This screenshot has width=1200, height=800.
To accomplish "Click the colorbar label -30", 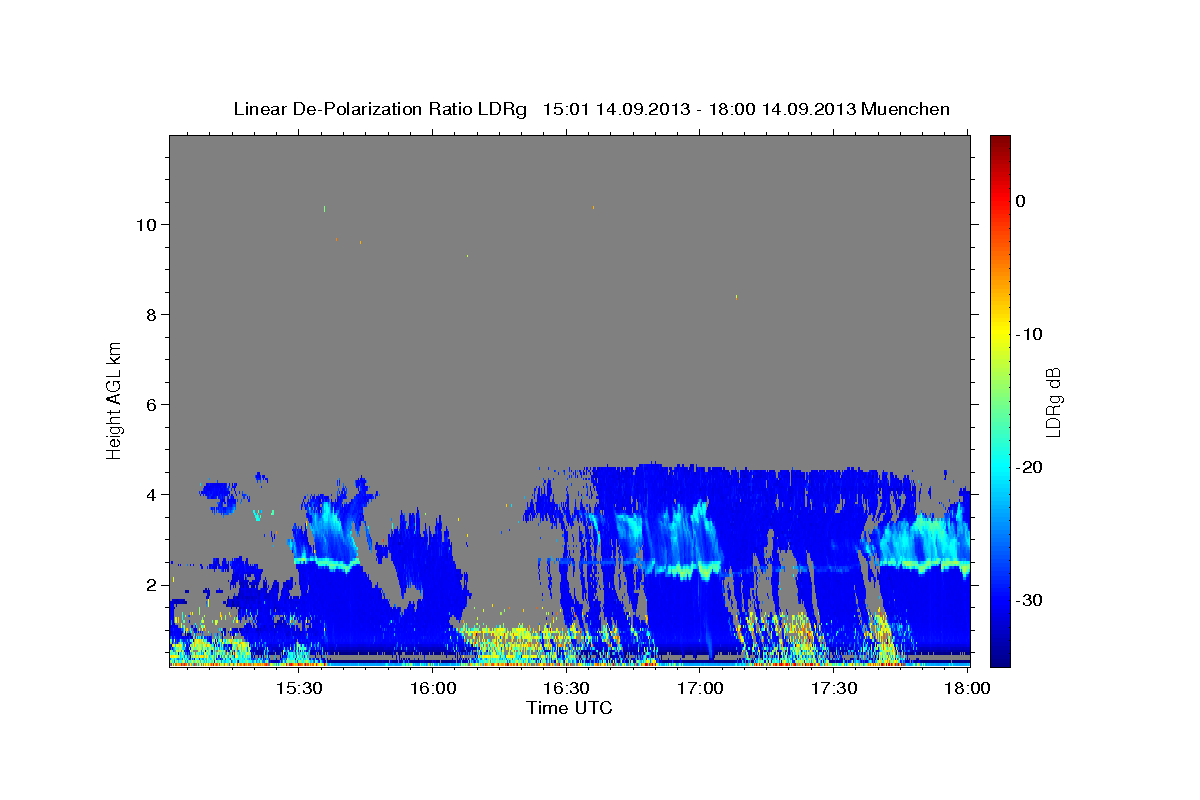I will (x=1030, y=600).
